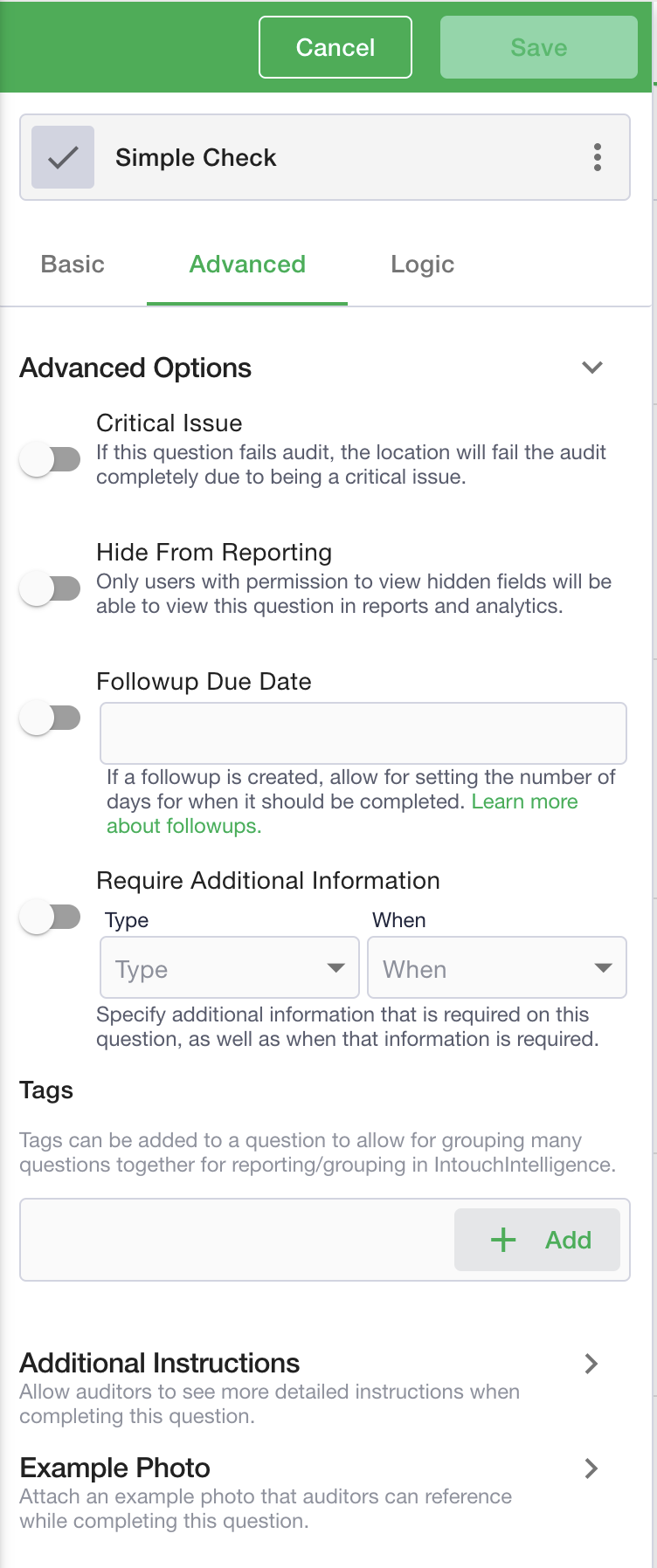Click the plus icon in Tags
This screenshot has width=657, height=1568.
(x=503, y=1240)
